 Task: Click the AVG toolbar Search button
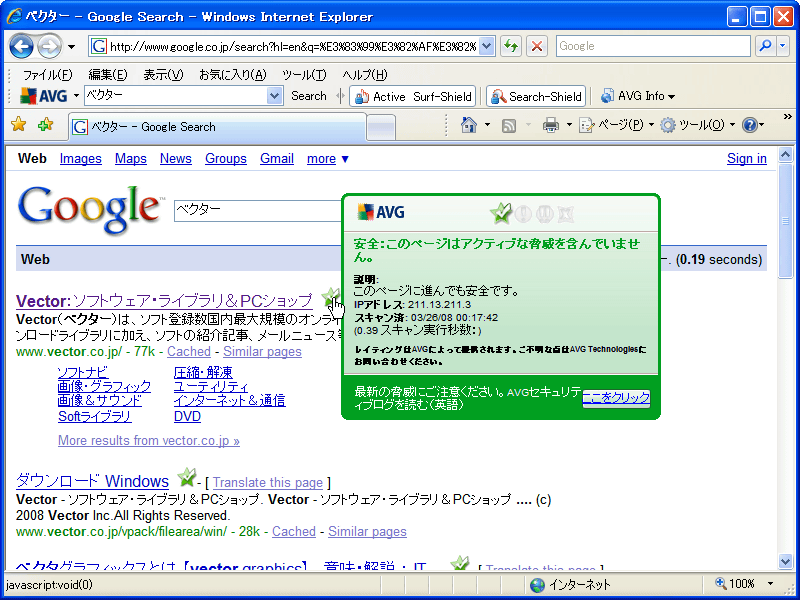[x=309, y=96]
